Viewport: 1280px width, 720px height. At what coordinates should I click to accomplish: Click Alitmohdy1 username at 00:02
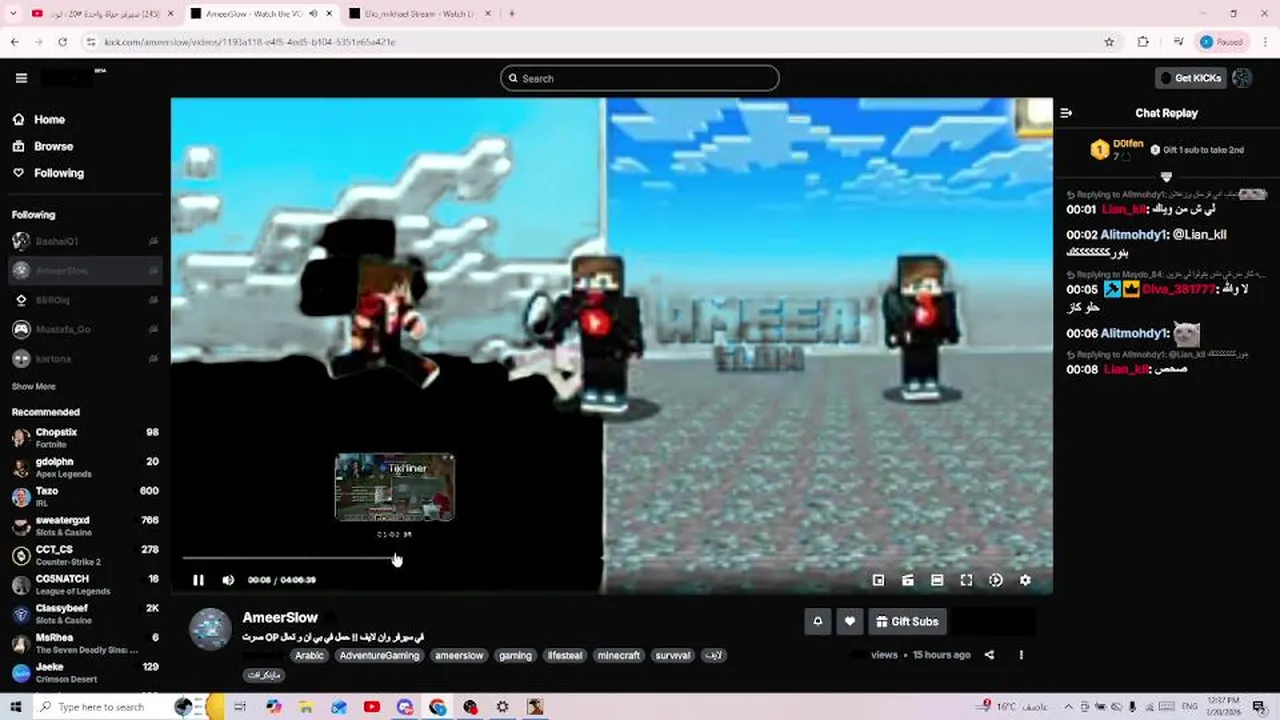coord(1134,235)
